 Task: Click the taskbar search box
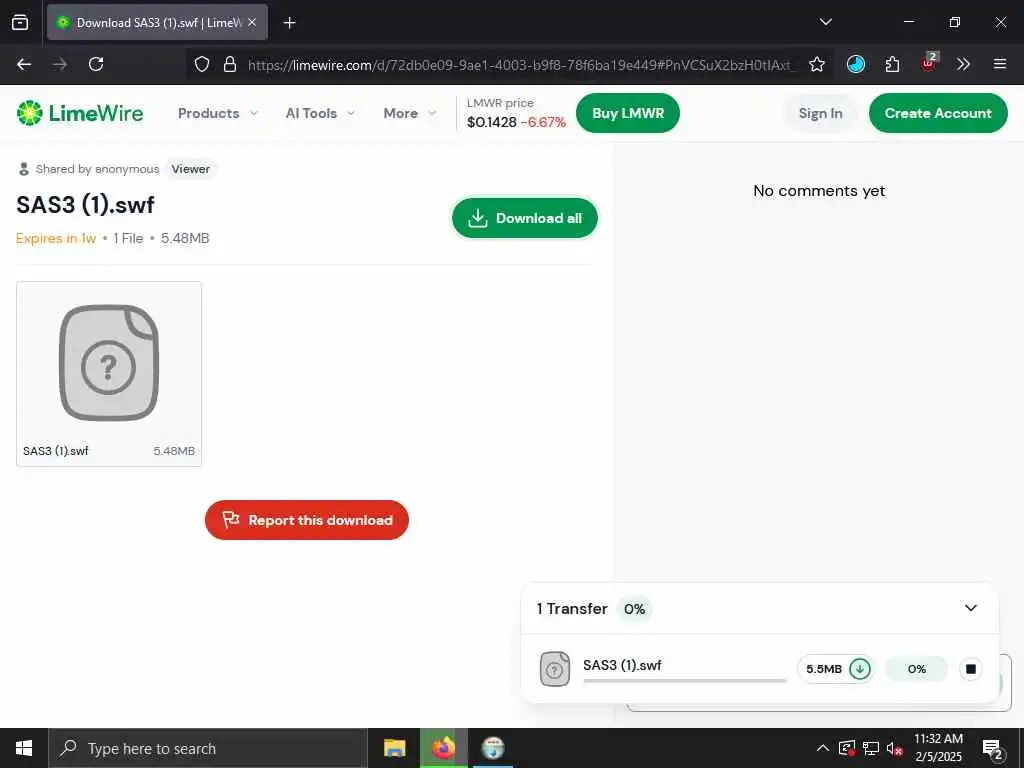point(208,748)
